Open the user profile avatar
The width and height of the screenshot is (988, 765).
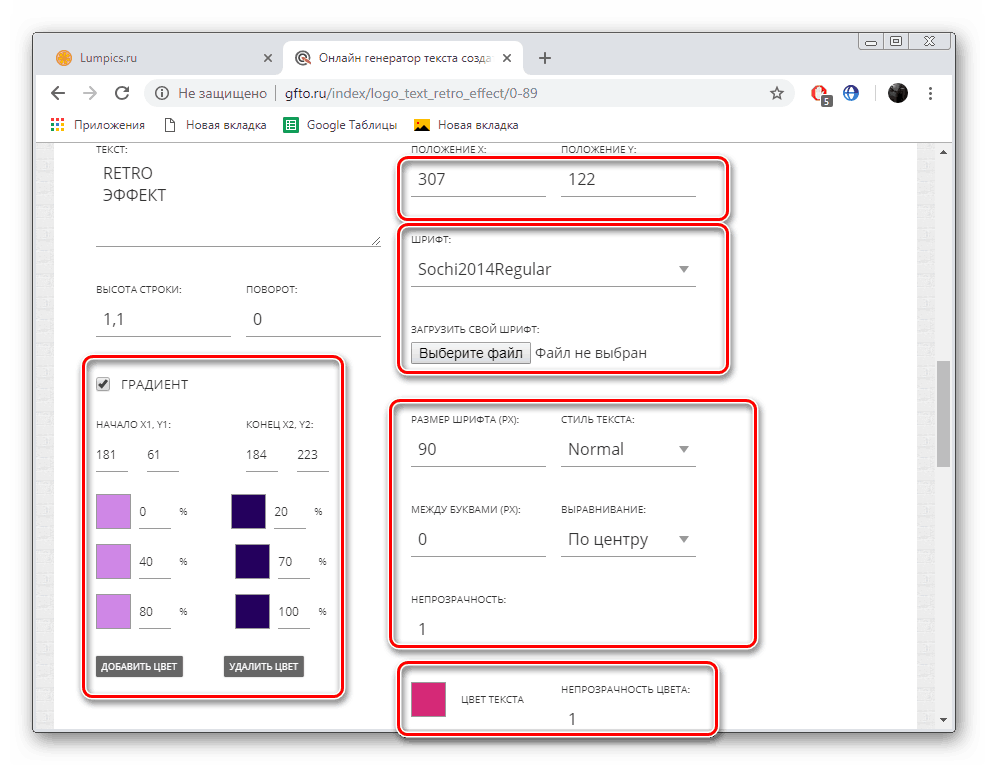click(897, 93)
